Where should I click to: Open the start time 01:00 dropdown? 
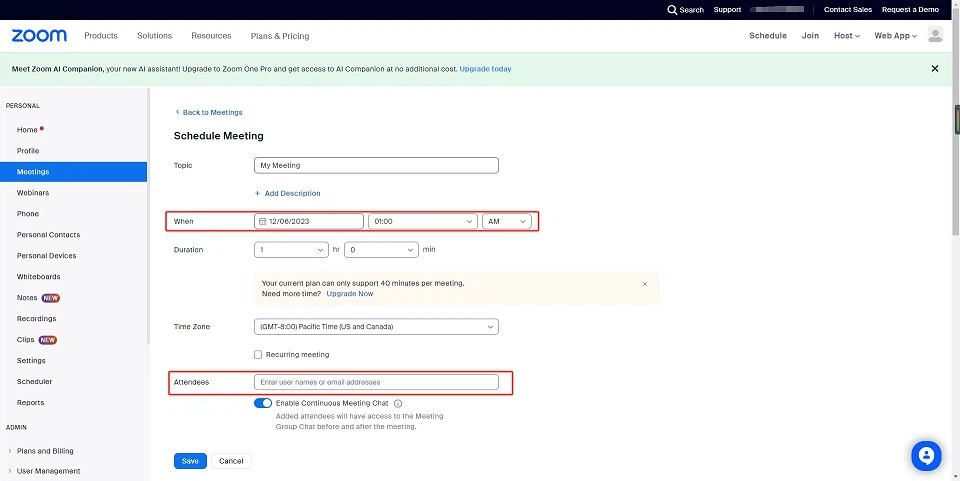[x=423, y=222]
